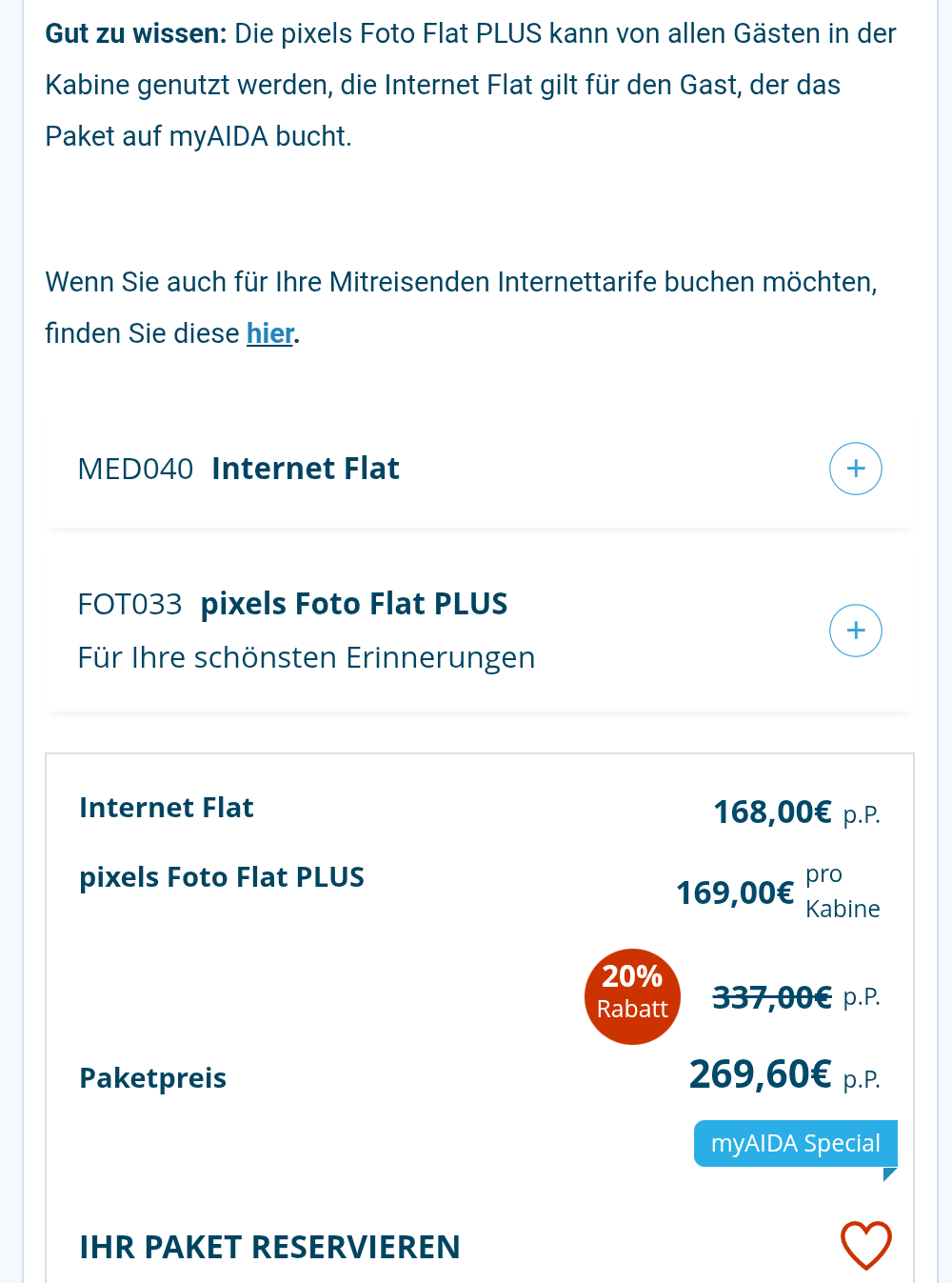The image size is (952, 1283).
Task: Click the IHR PAKET RESERVIEREN heading
Action: click(269, 1247)
